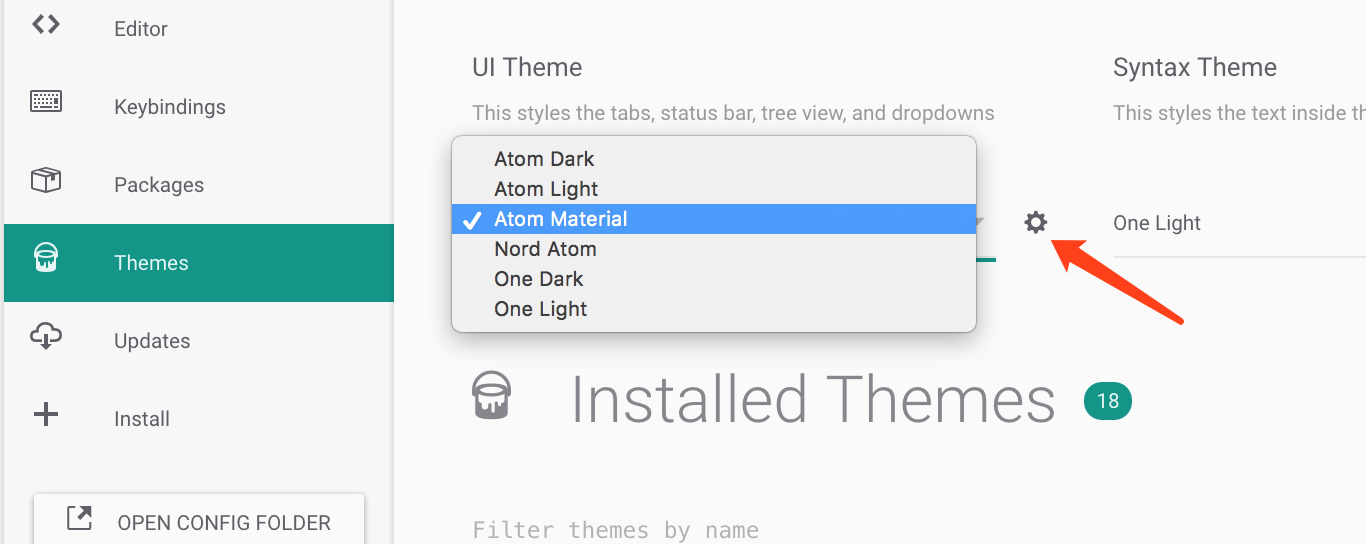Click the Themes paint bucket sidebar icon
The image size is (1366, 544).
[46, 259]
